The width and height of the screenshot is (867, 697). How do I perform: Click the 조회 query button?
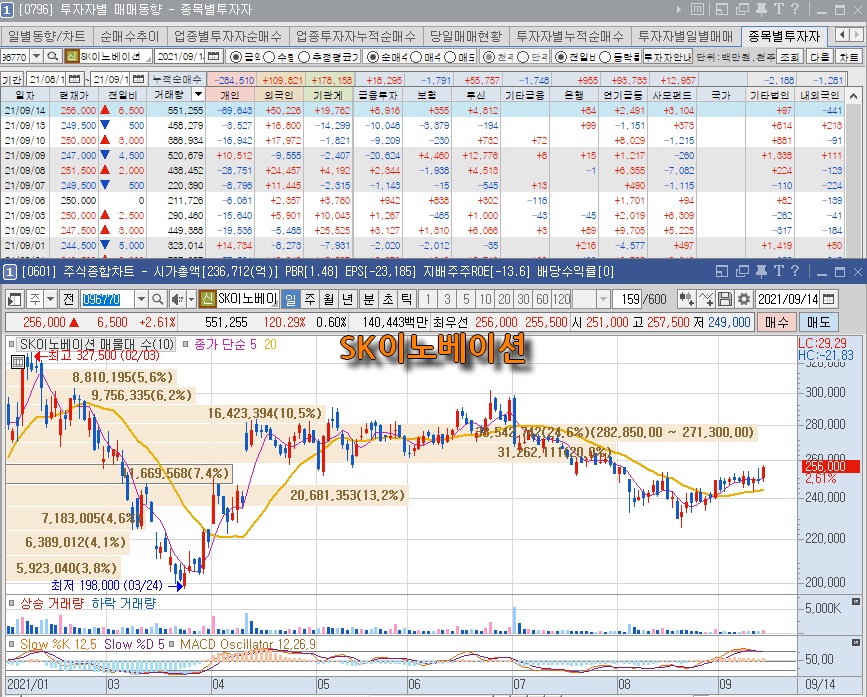point(790,57)
